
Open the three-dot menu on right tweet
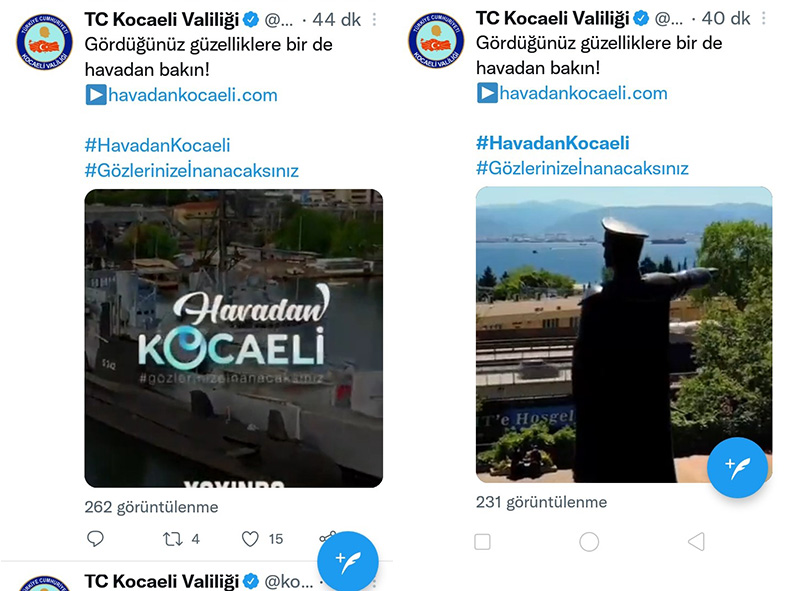click(x=763, y=19)
